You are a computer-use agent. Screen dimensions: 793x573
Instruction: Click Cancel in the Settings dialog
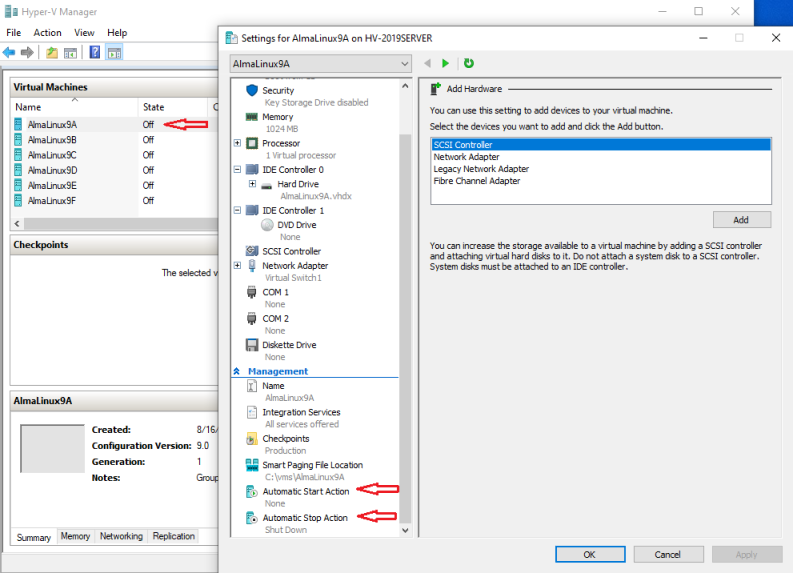[x=668, y=554]
